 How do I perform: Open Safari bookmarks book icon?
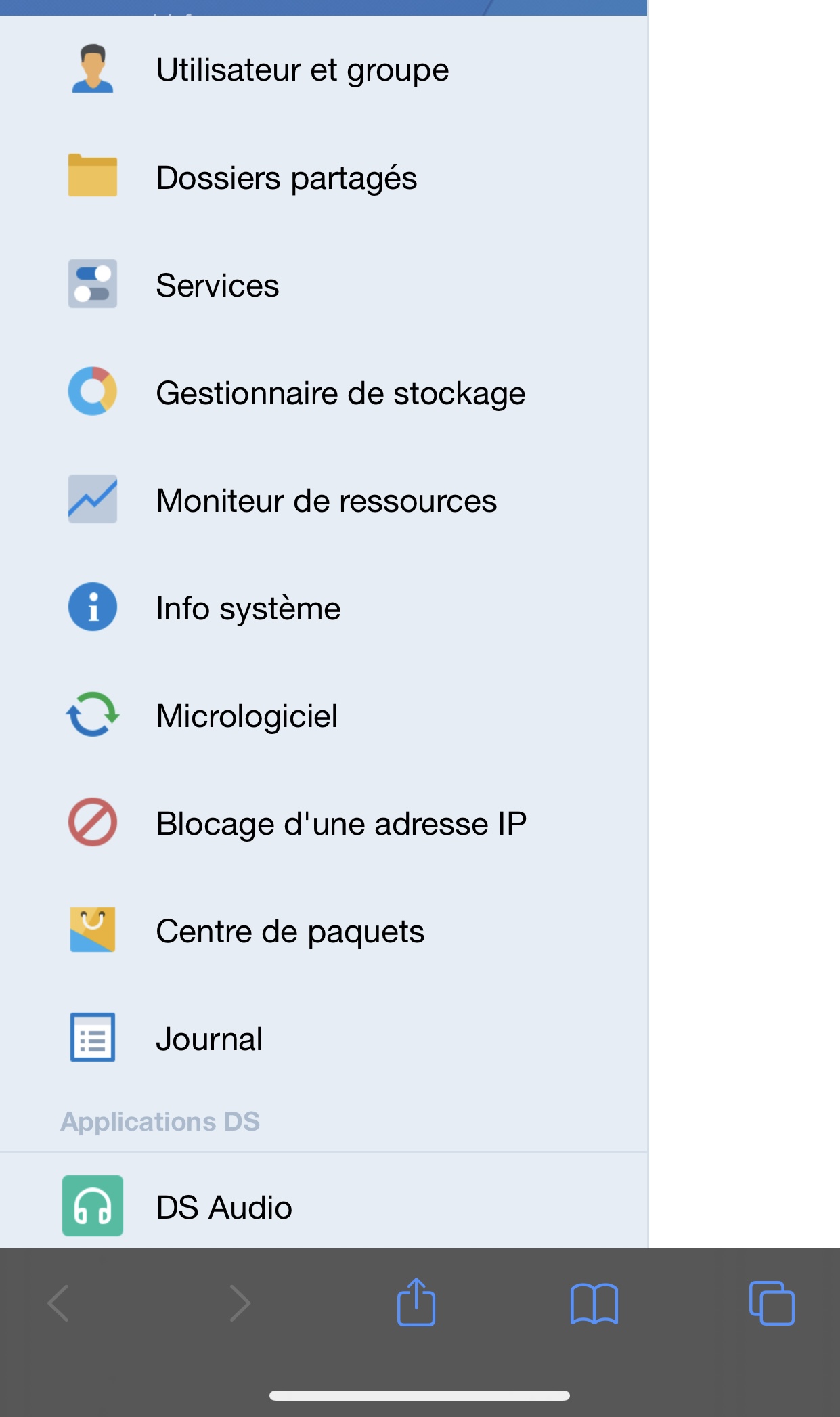pos(594,1303)
